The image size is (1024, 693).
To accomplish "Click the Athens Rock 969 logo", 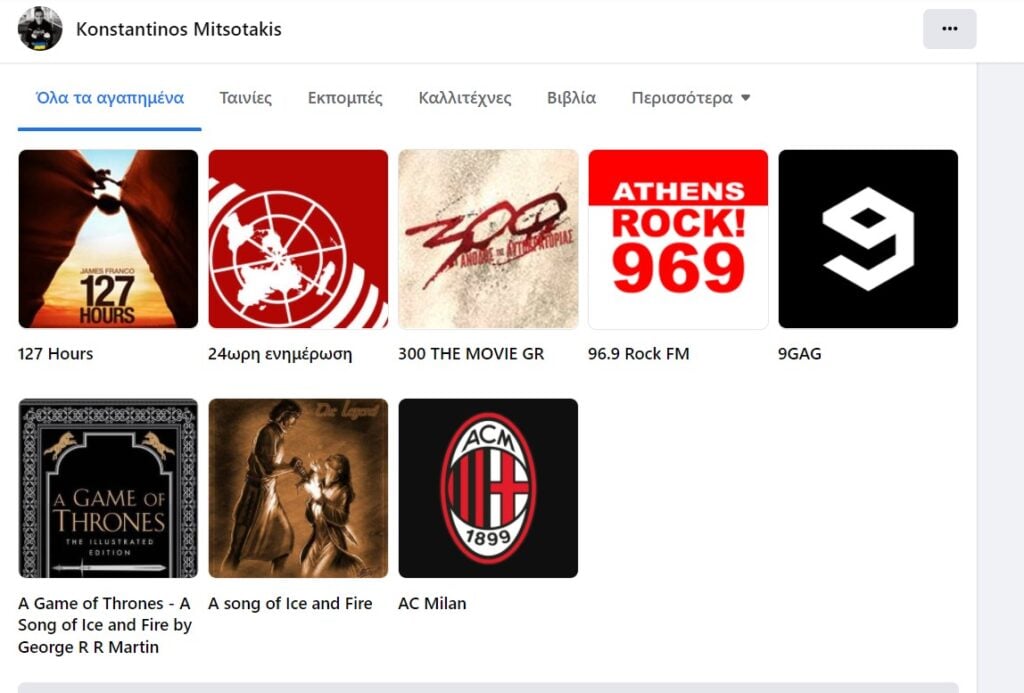I will tap(678, 239).
